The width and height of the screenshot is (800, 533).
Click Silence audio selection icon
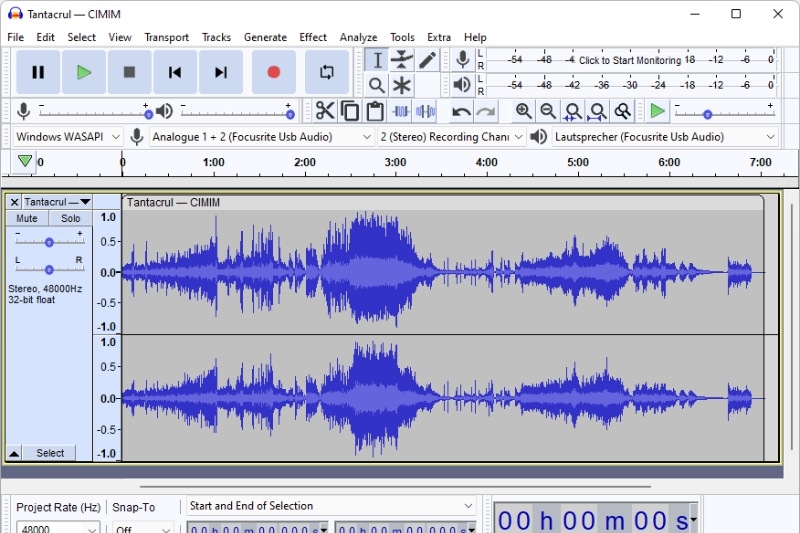pos(426,111)
